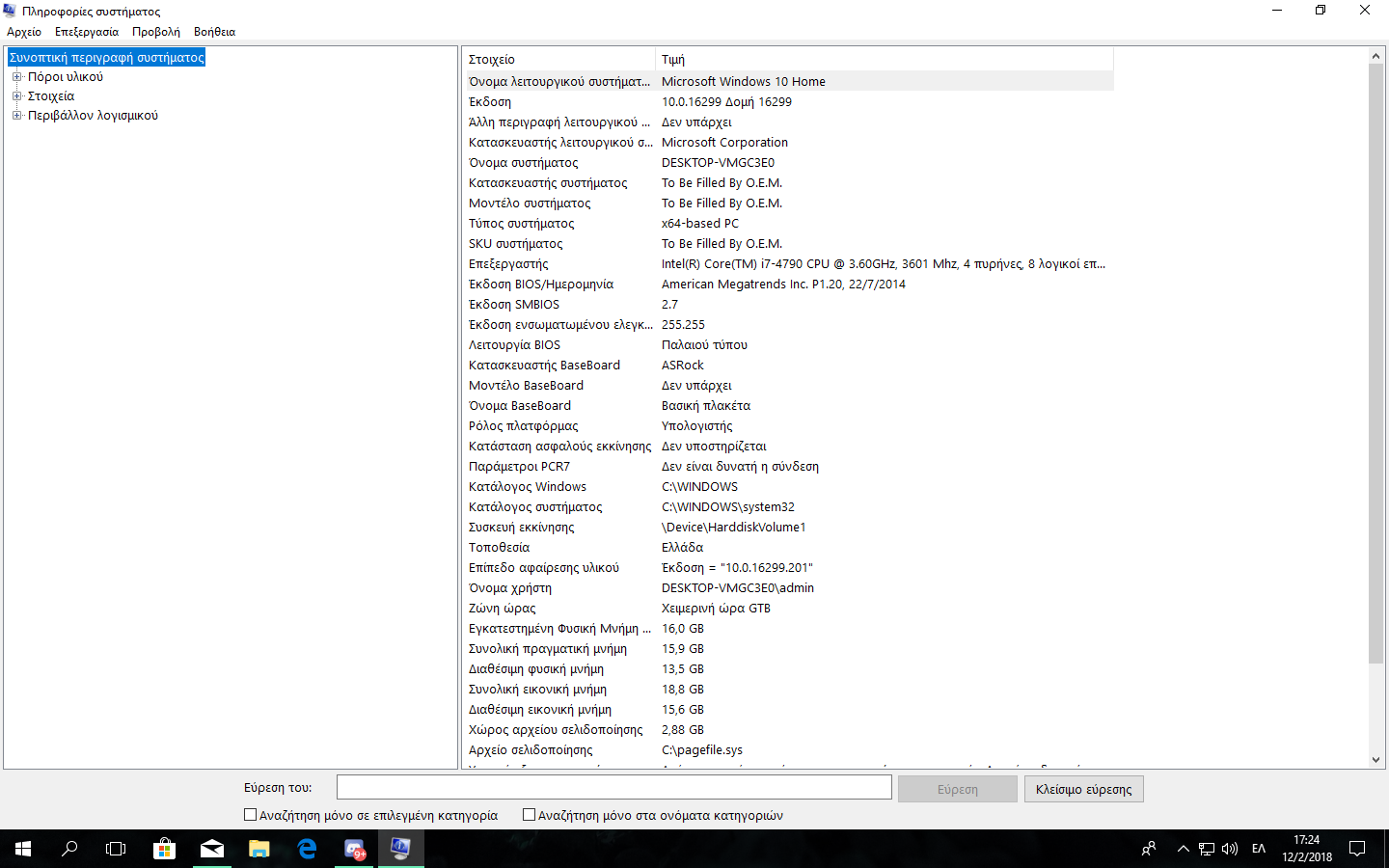The width and height of the screenshot is (1389, 868).
Task: Expand the Περιβάλλον λογισμικού tree node
Action: (16, 116)
